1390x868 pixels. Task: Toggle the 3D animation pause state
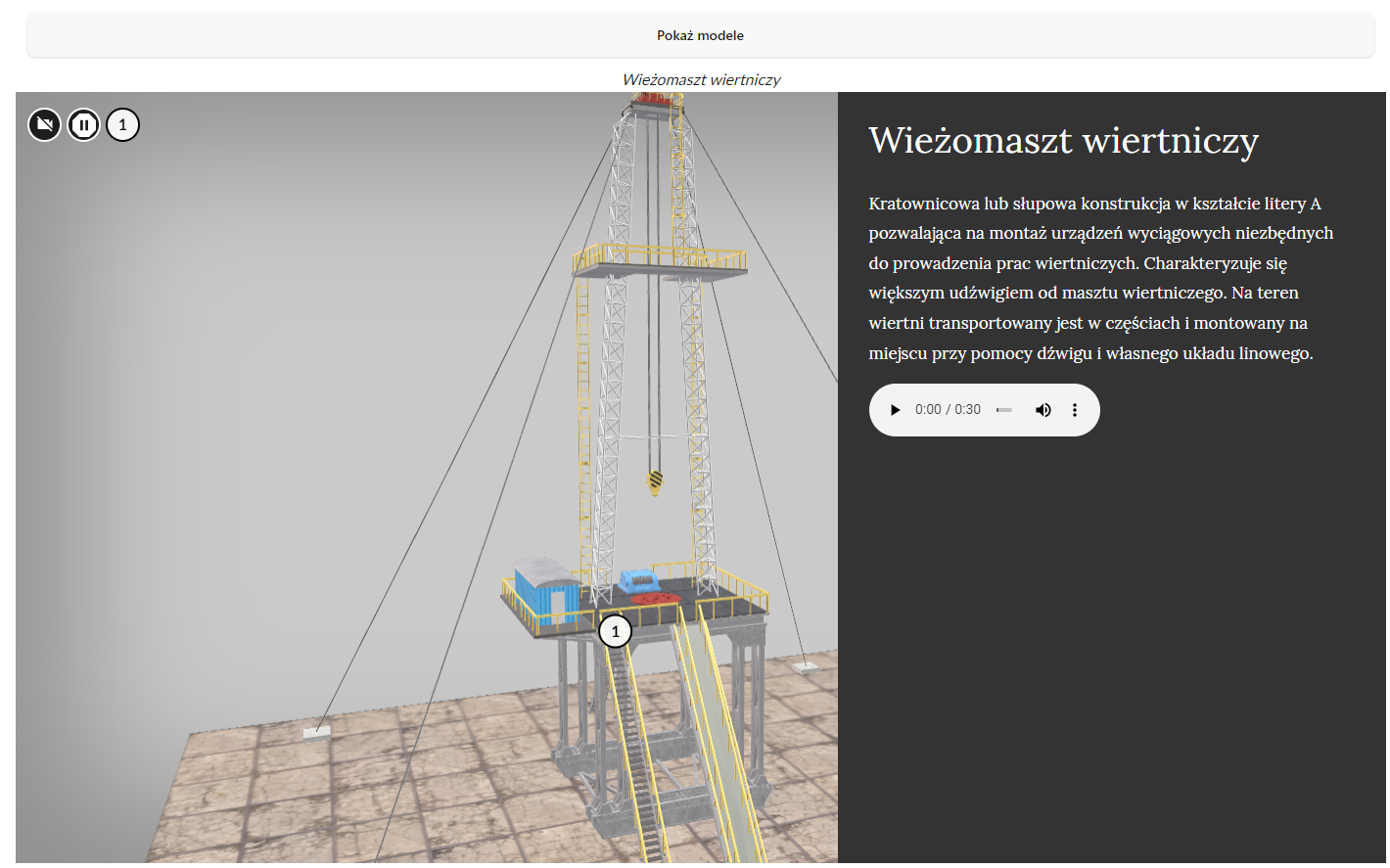click(83, 124)
